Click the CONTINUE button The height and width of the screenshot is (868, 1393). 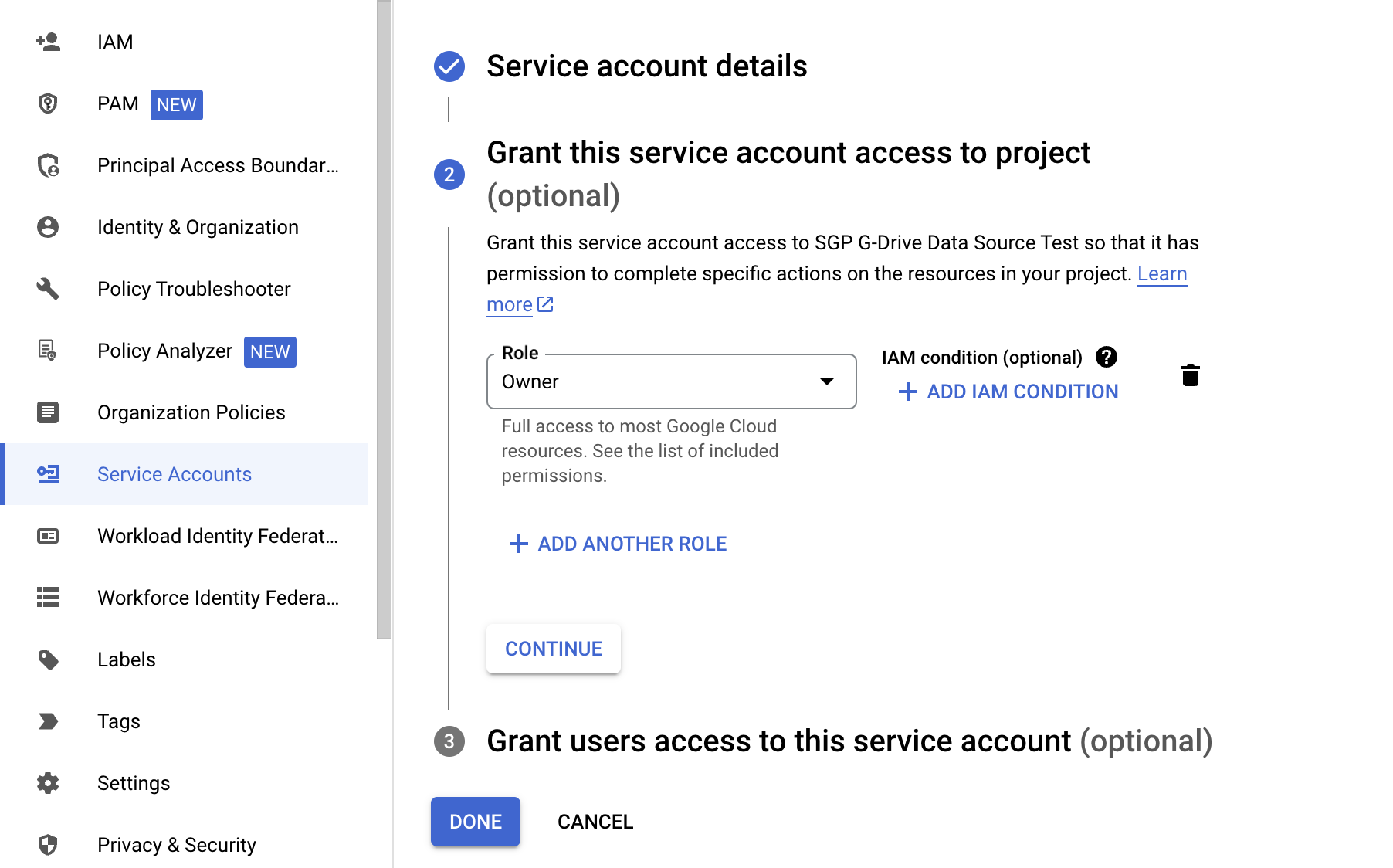(553, 649)
